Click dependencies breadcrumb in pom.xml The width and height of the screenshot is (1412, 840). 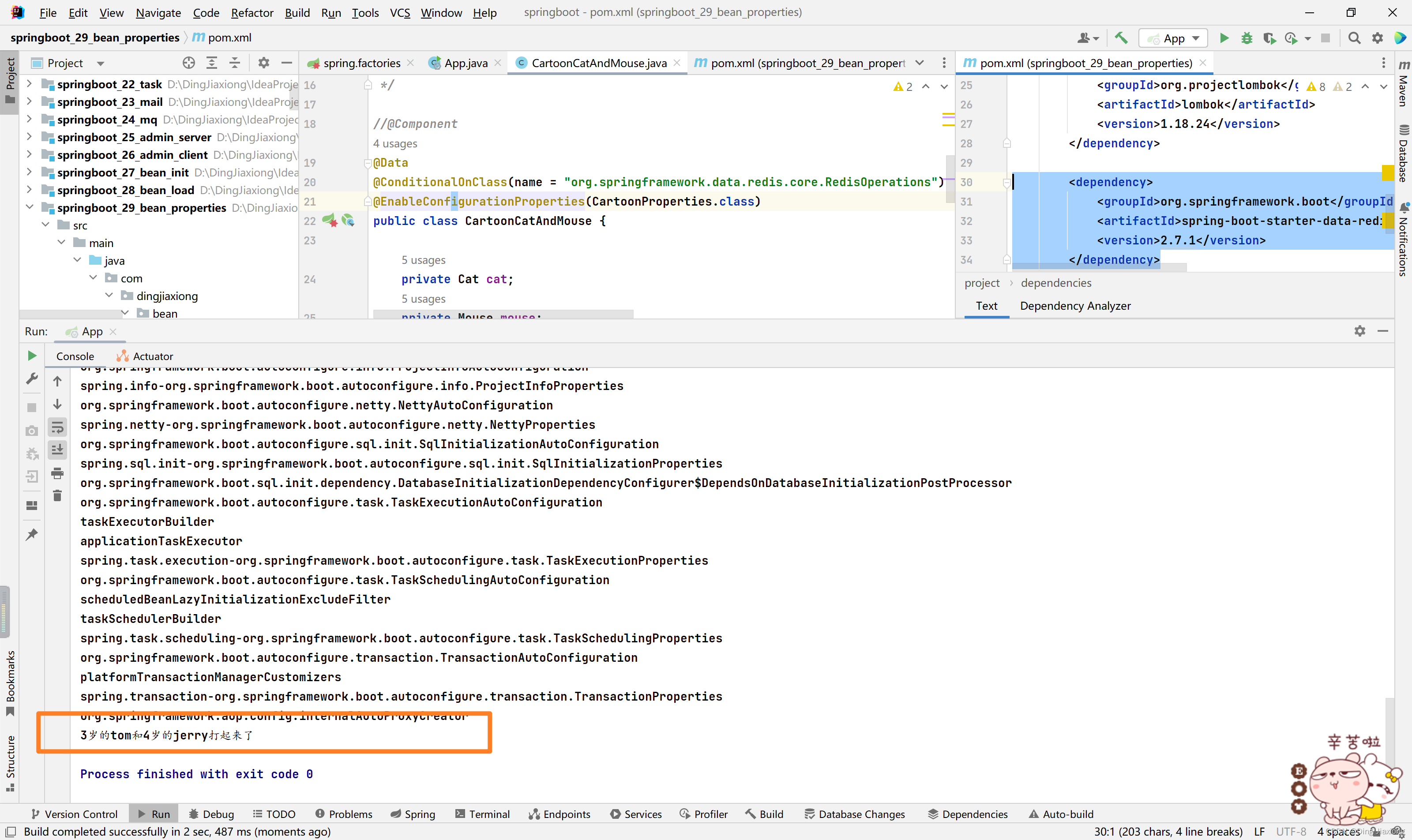(x=1056, y=282)
